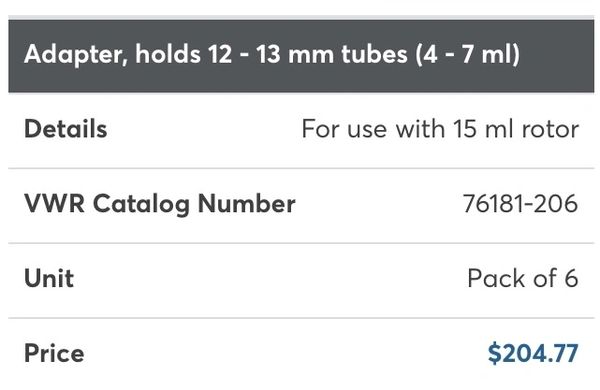Click the word 'Pack' in Unit value
600x390 pixels.
coord(497,278)
